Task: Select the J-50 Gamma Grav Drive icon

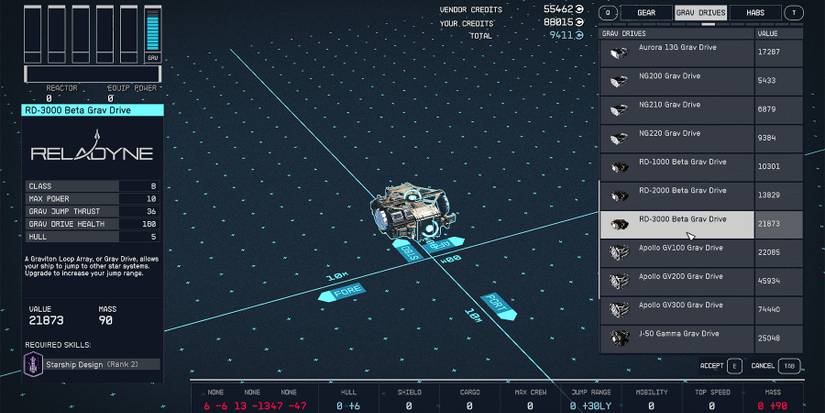Action: click(x=619, y=338)
